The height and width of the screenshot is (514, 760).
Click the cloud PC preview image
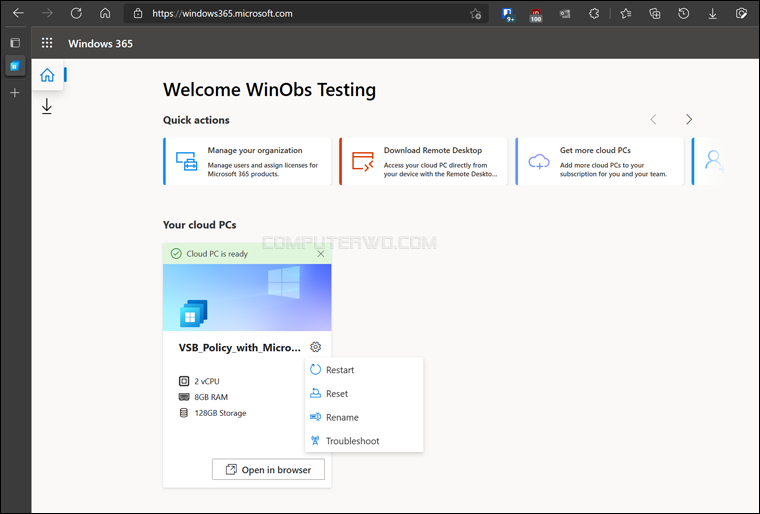coord(247,297)
